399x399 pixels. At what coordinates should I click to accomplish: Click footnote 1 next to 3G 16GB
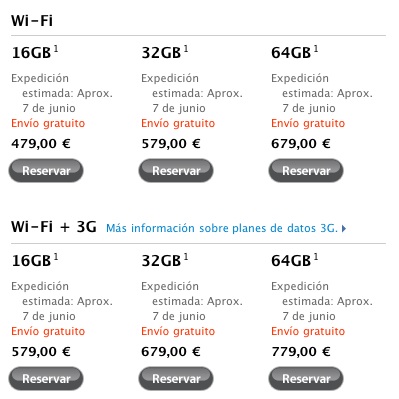tap(56, 257)
